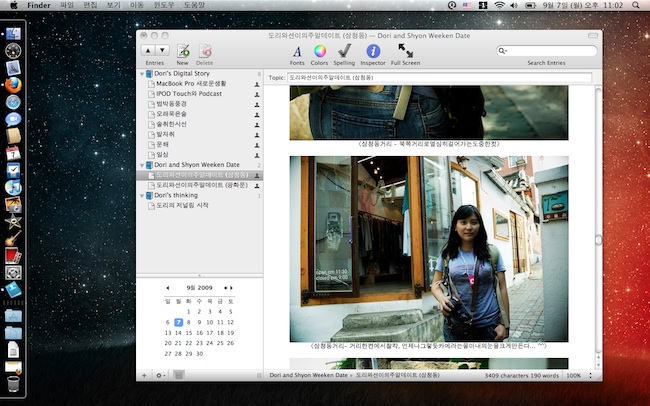Image resolution: width=650 pixels, height=406 pixels.
Task: Click the vertical scrollbar thumb of the entry
Action: tap(598, 240)
